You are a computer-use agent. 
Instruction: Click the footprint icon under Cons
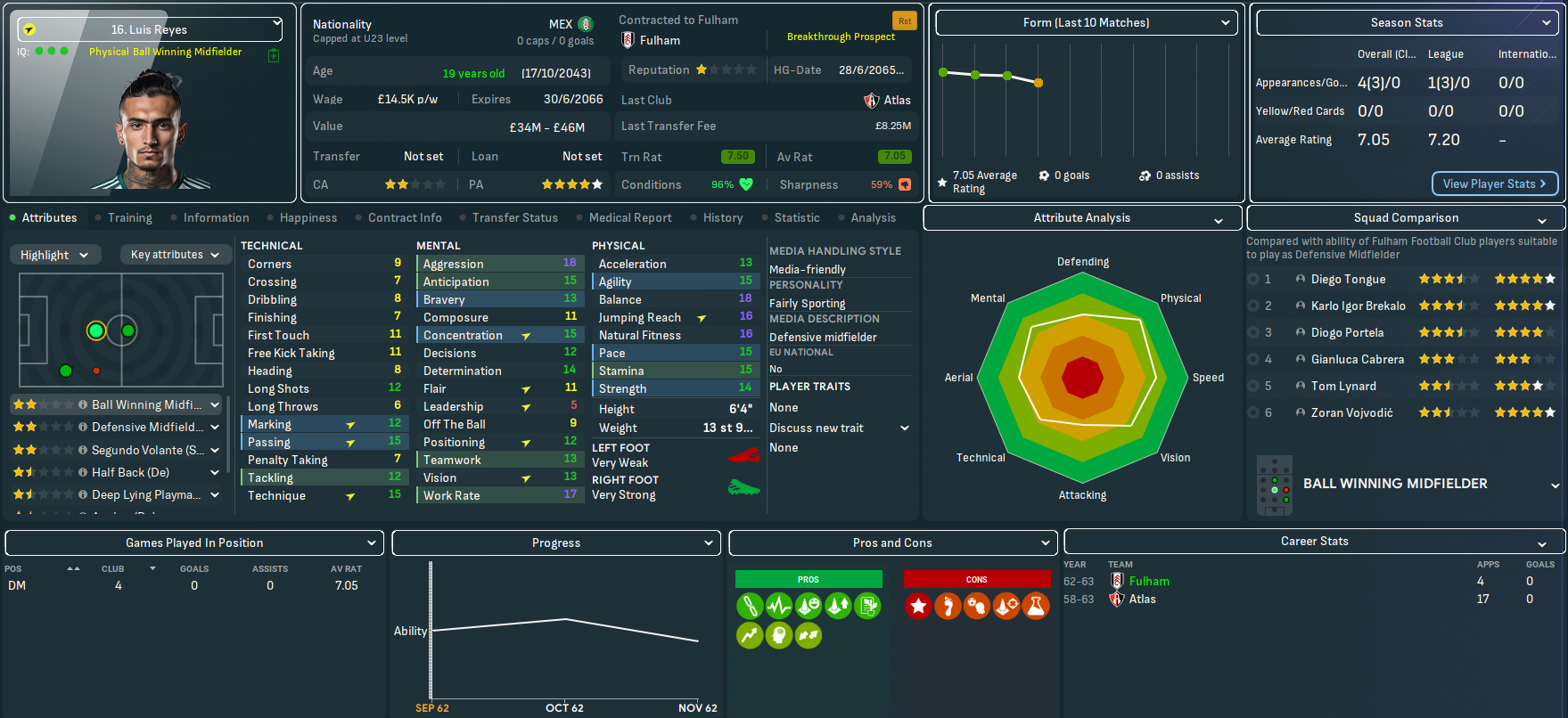[948, 607]
